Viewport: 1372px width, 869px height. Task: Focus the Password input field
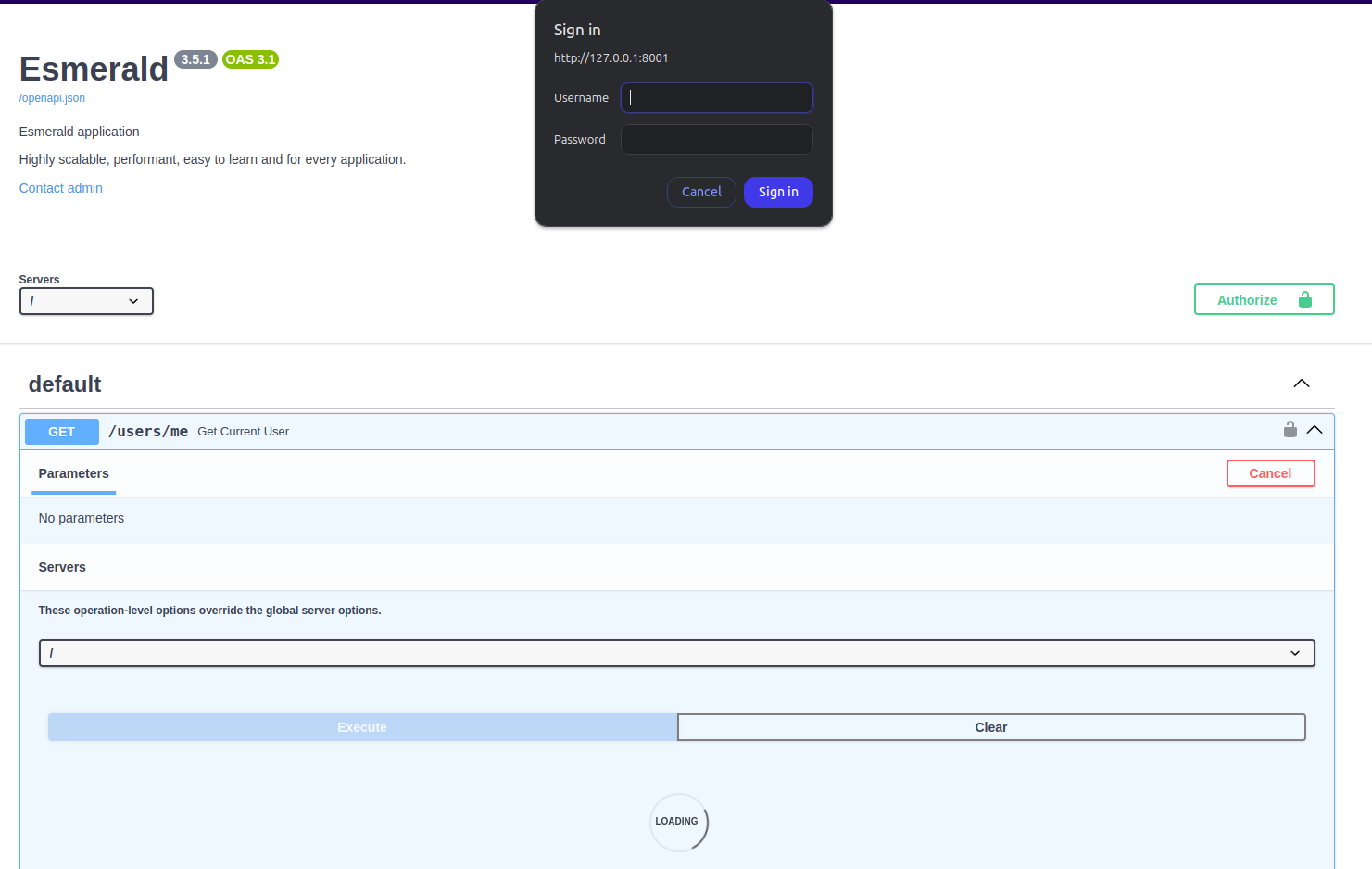coord(717,139)
